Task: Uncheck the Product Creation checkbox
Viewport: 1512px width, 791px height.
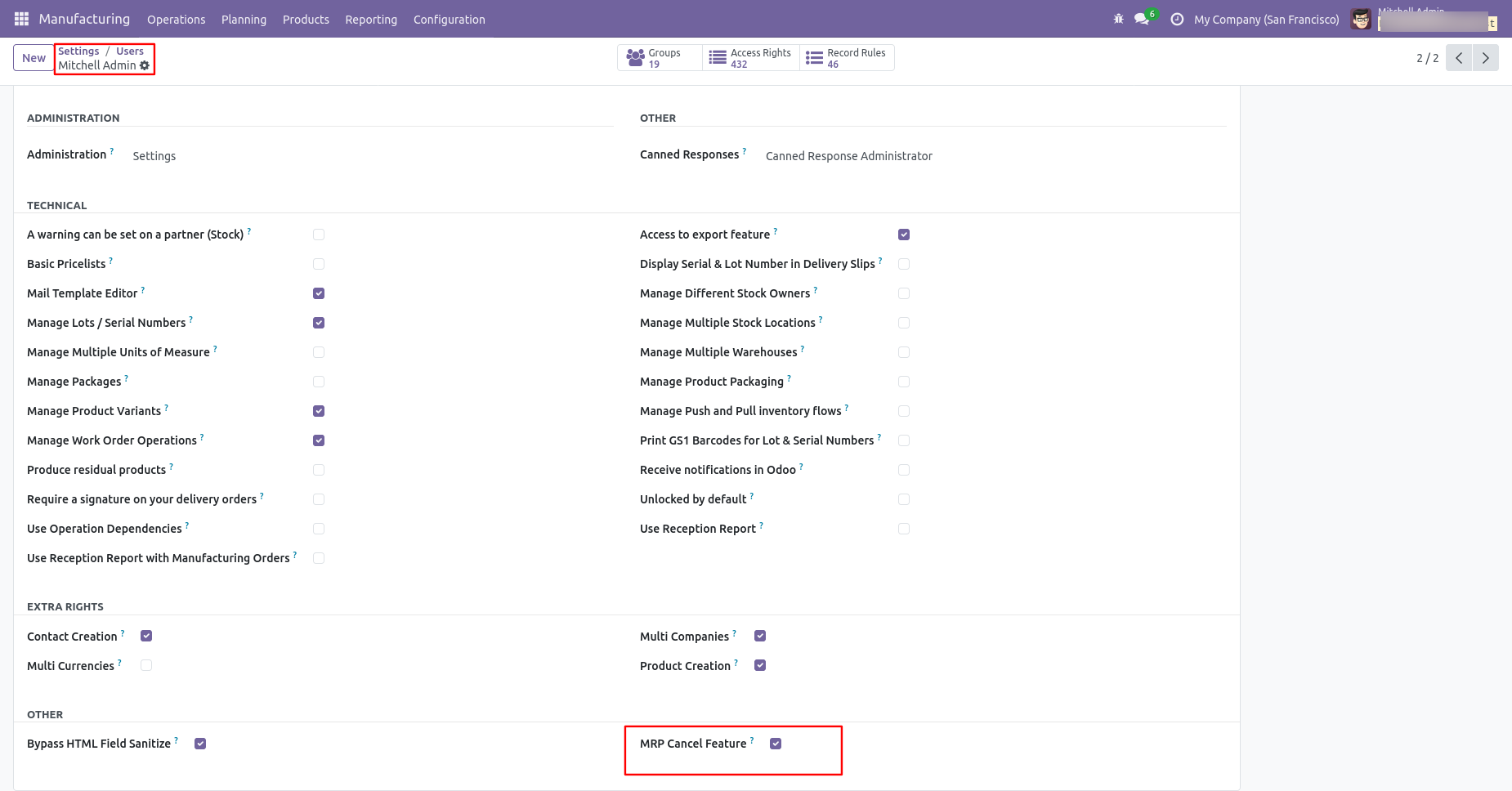Action: (x=760, y=665)
